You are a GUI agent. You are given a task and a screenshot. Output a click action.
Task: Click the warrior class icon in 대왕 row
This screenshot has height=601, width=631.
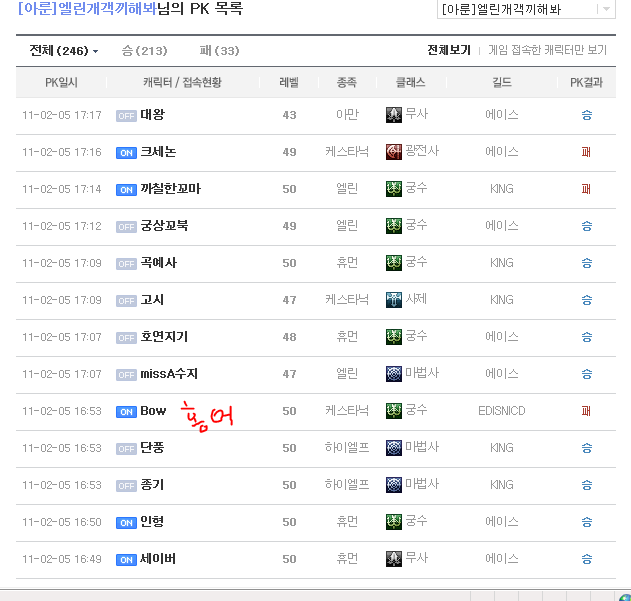[394, 115]
